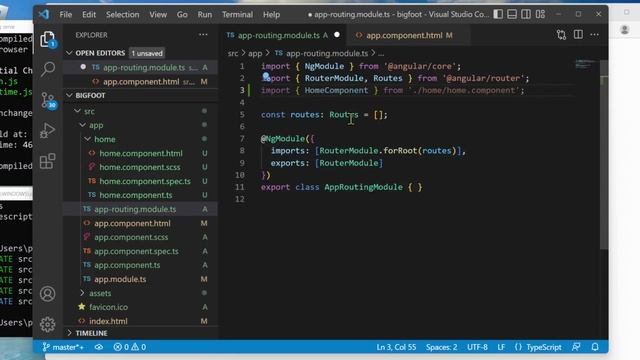
Task: Toggle bottom panel layout icon
Action: point(512,14)
